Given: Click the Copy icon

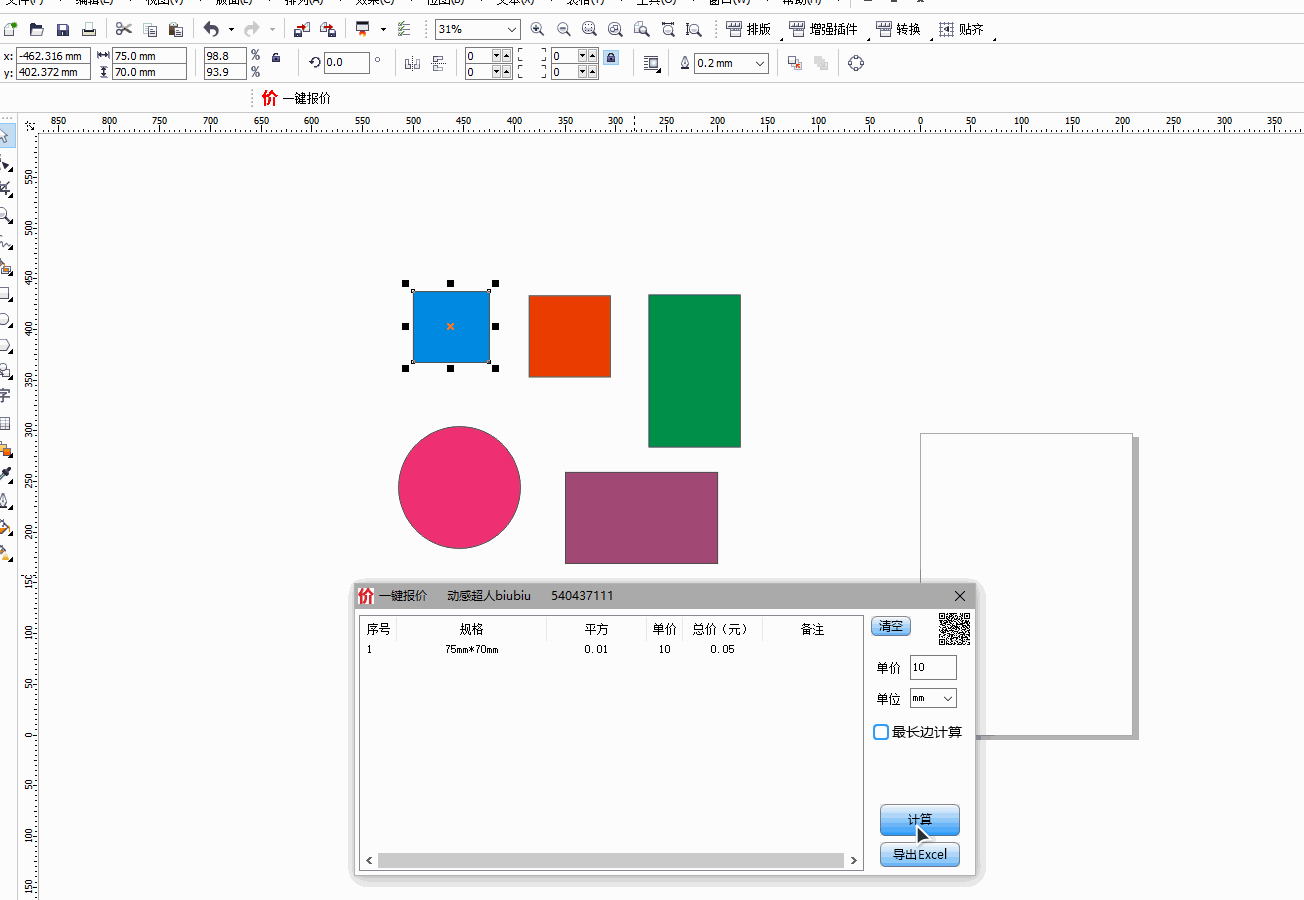Looking at the screenshot, I should pyautogui.click(x=150, y=30).
